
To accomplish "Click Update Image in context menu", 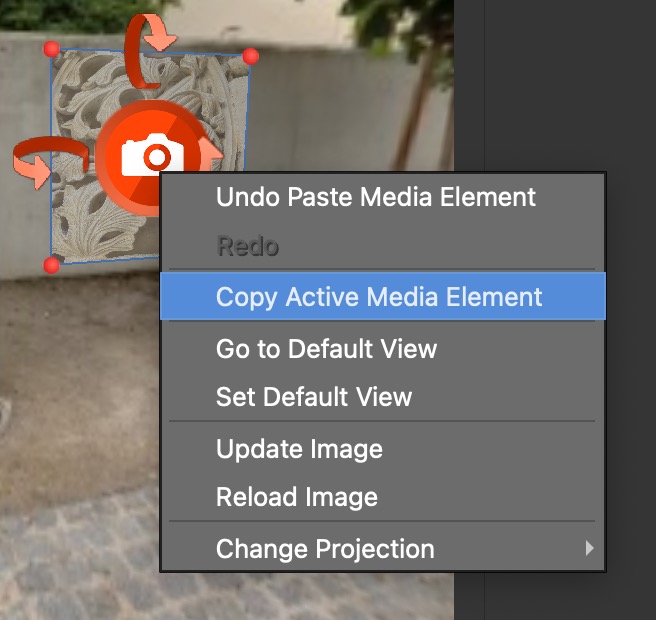I will 299,449.
